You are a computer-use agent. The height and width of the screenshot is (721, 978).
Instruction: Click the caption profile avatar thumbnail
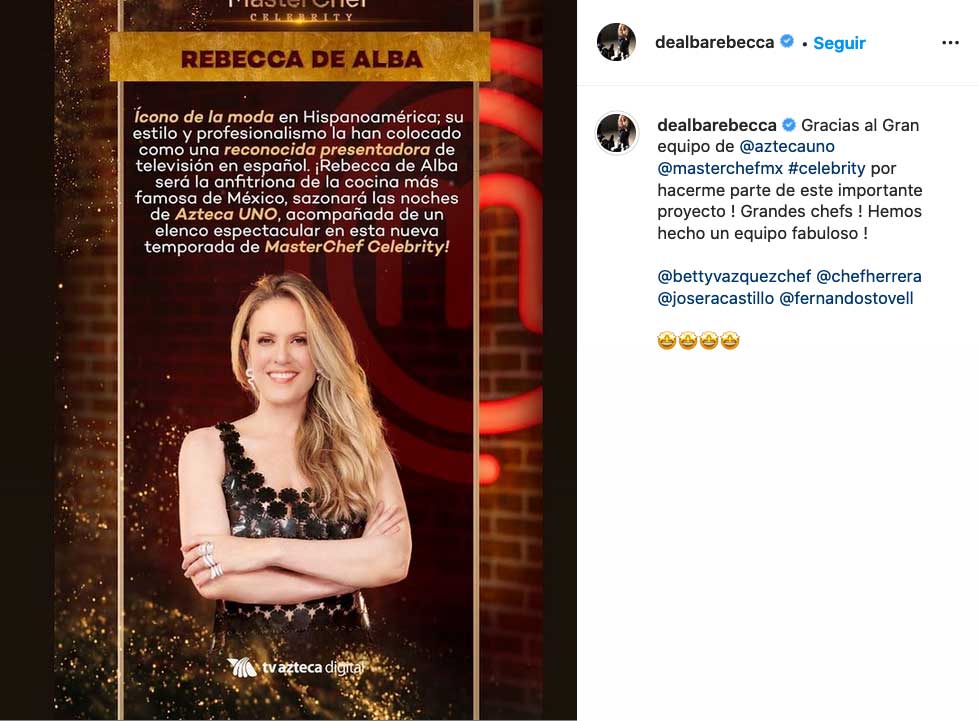617,133
